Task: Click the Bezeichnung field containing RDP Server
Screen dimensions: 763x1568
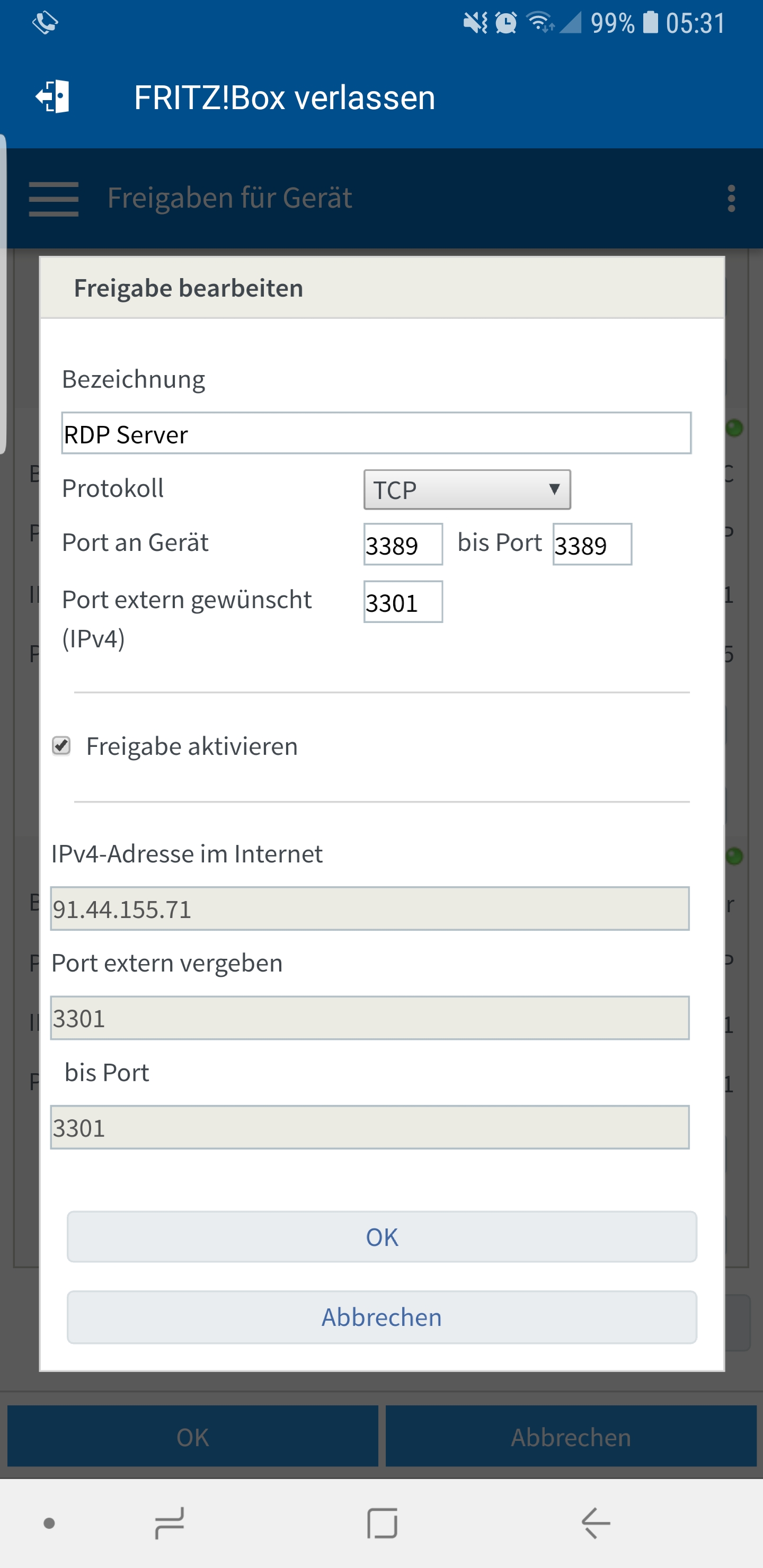Action: click(376, 433)
